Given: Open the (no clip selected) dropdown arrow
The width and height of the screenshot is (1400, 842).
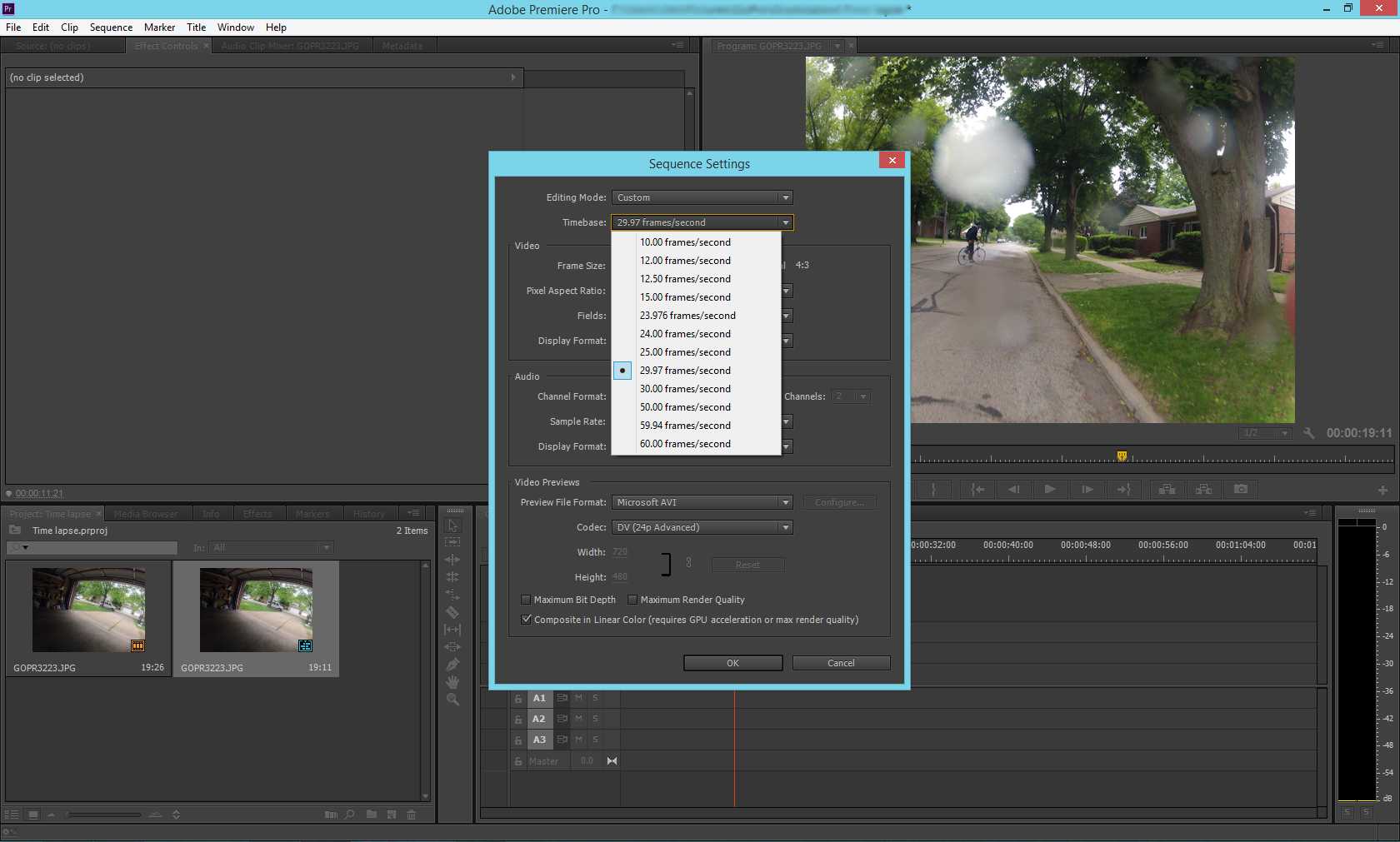Looking at the screenshot, I should pos(512,77).
